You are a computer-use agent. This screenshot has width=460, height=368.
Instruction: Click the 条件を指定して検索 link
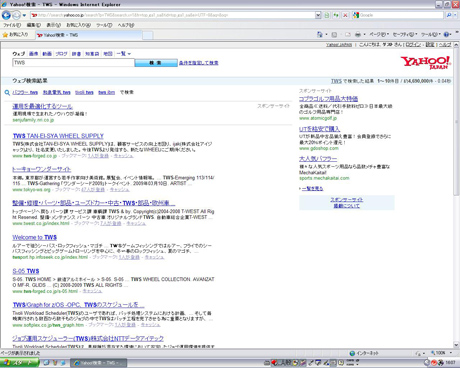click(199, 63)
